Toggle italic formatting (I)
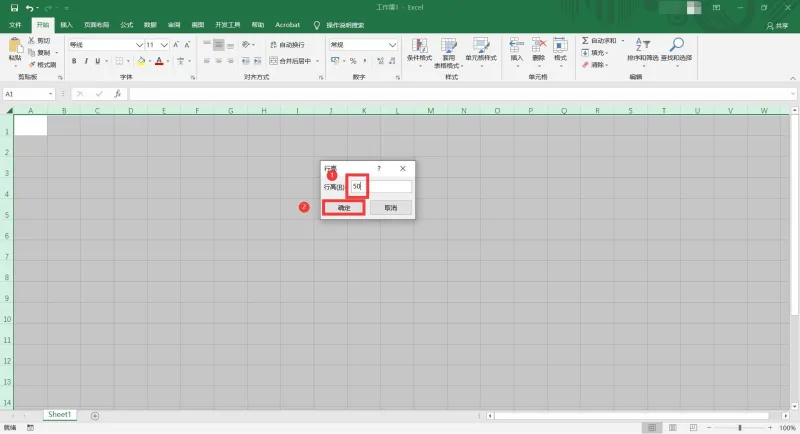The height and width of the screenshot is (434, 800). [86, 61]
